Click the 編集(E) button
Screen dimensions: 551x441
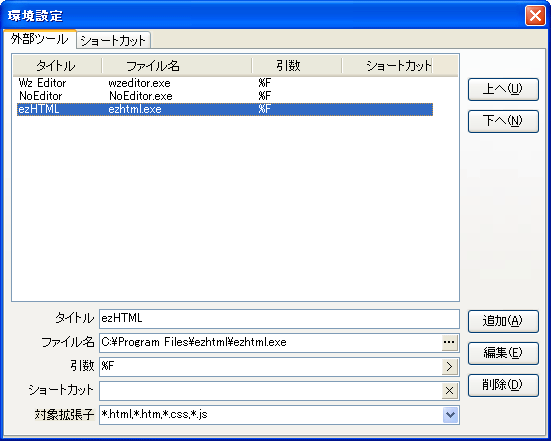pyautogui.click(x=503, y=353)
